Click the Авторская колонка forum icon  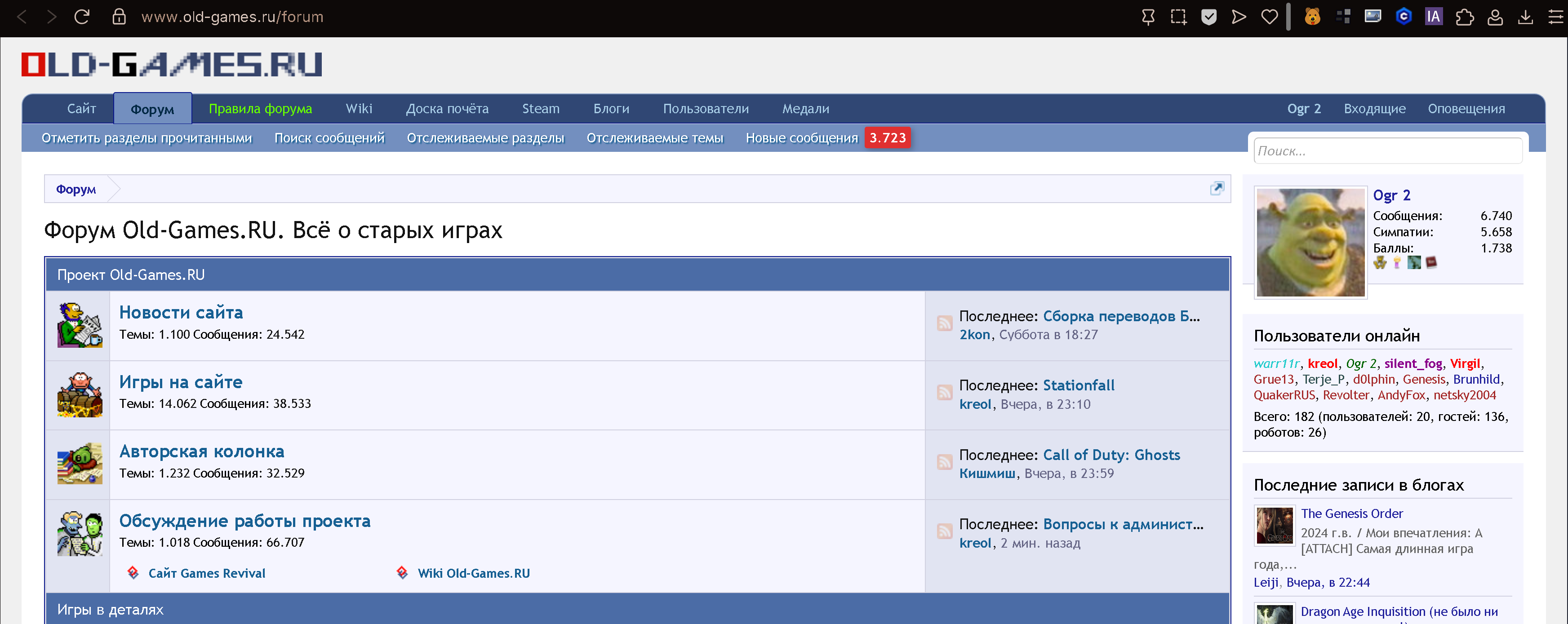click(x=79, y=464)
